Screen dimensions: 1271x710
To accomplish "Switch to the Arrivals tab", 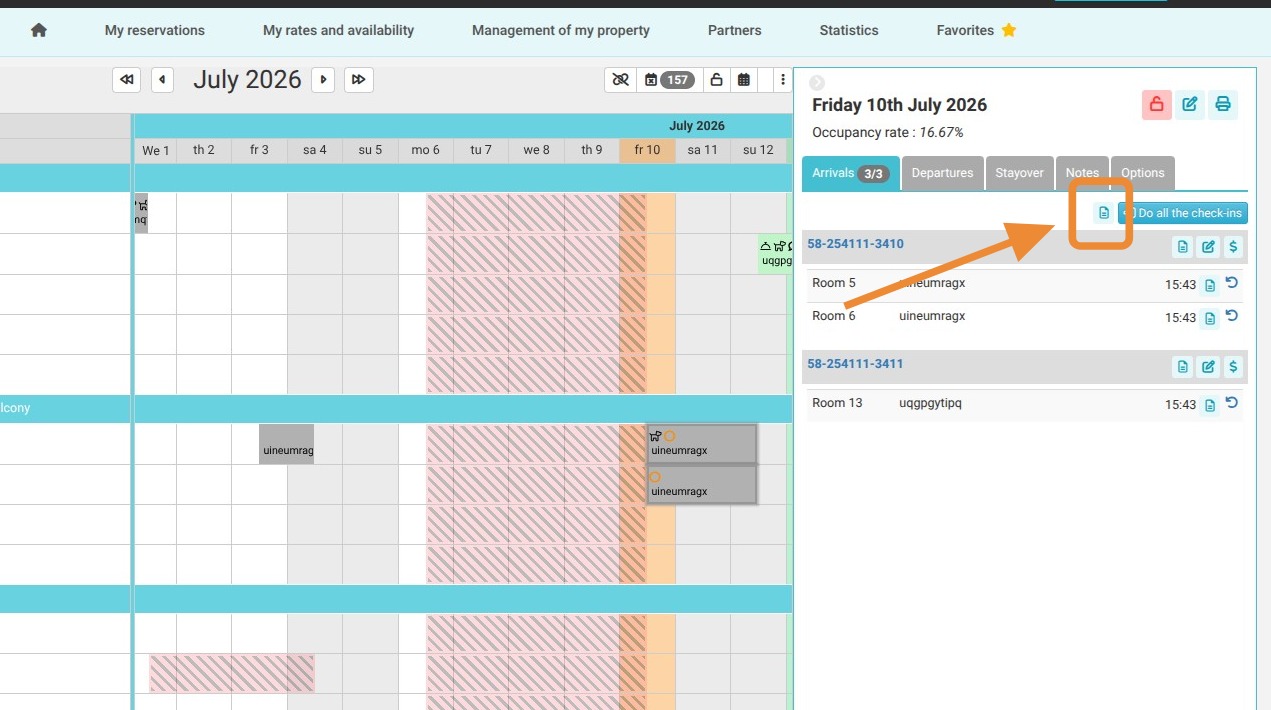I will 850,173.
